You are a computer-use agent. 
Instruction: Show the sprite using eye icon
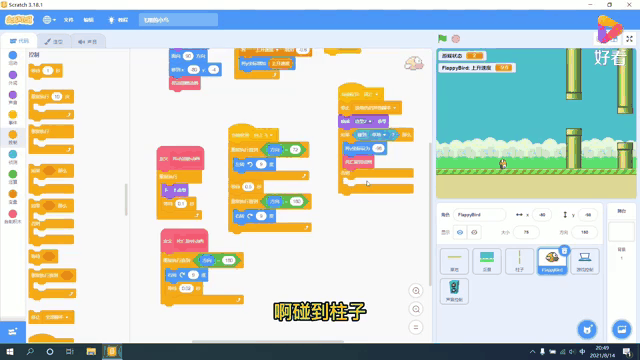pyautogui.click(x=460, y=232)
